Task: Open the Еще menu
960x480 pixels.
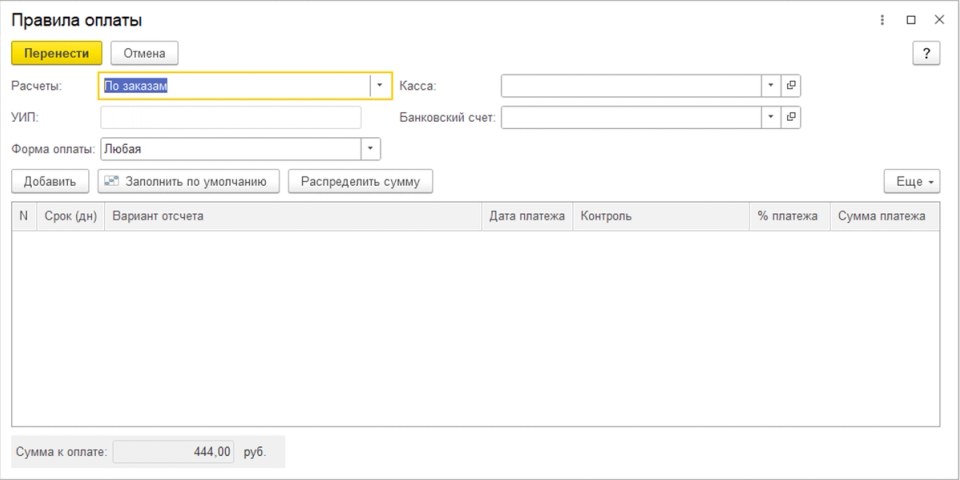Action: coord(912,181)
